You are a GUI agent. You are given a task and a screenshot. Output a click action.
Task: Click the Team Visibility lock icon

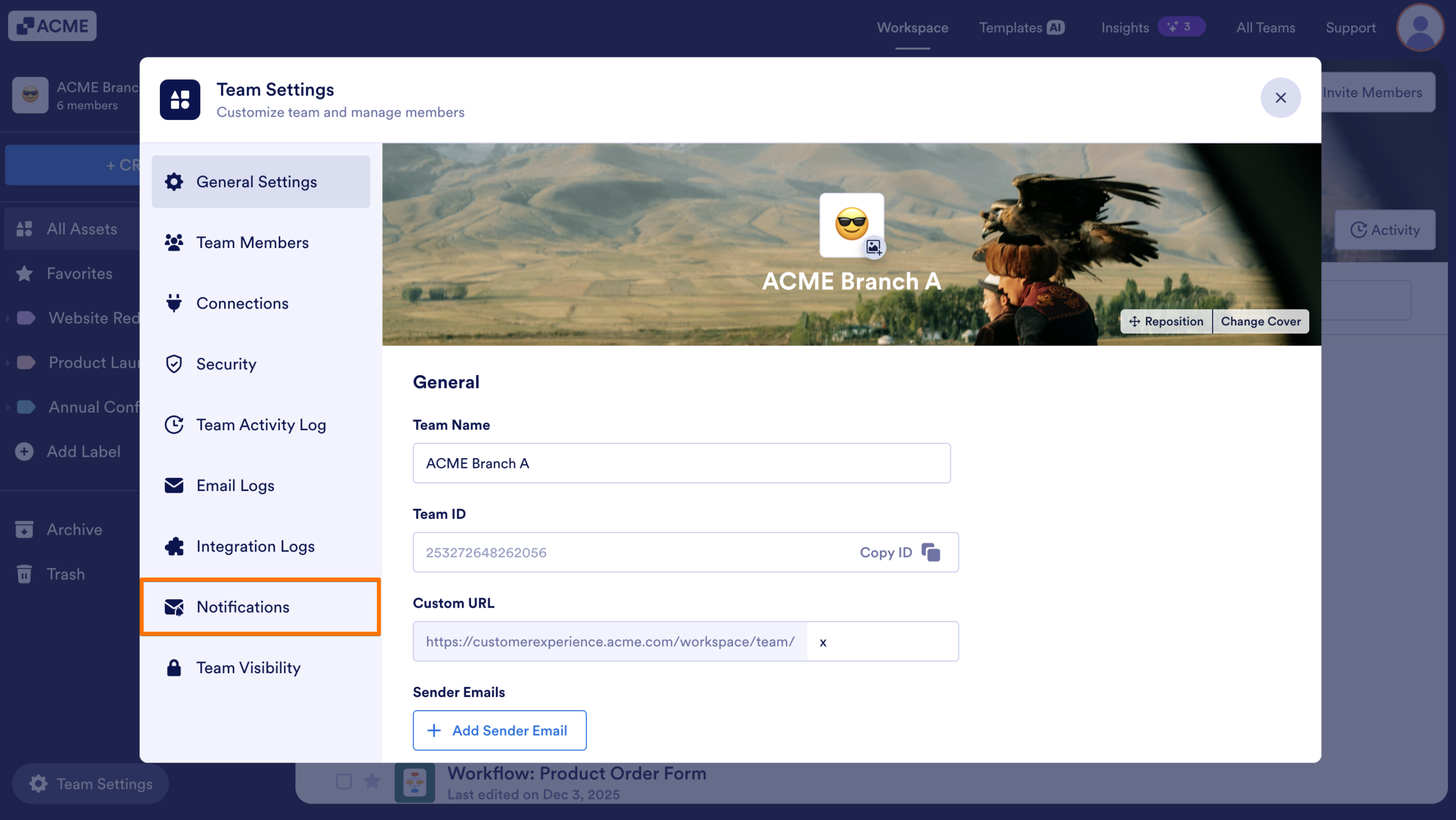tap(174, 667)
